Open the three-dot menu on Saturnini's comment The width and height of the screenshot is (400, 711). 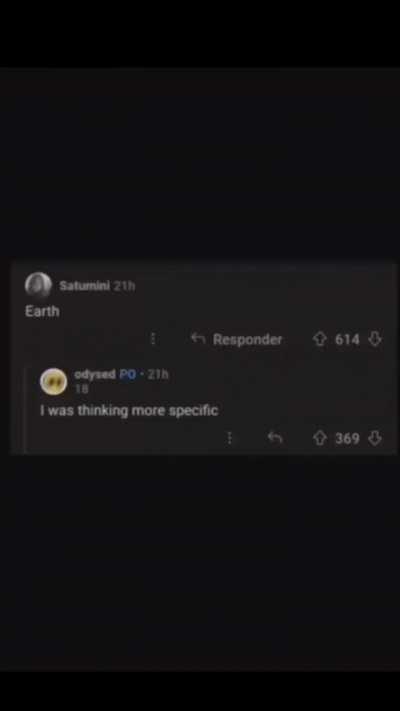tap(153, 339)
